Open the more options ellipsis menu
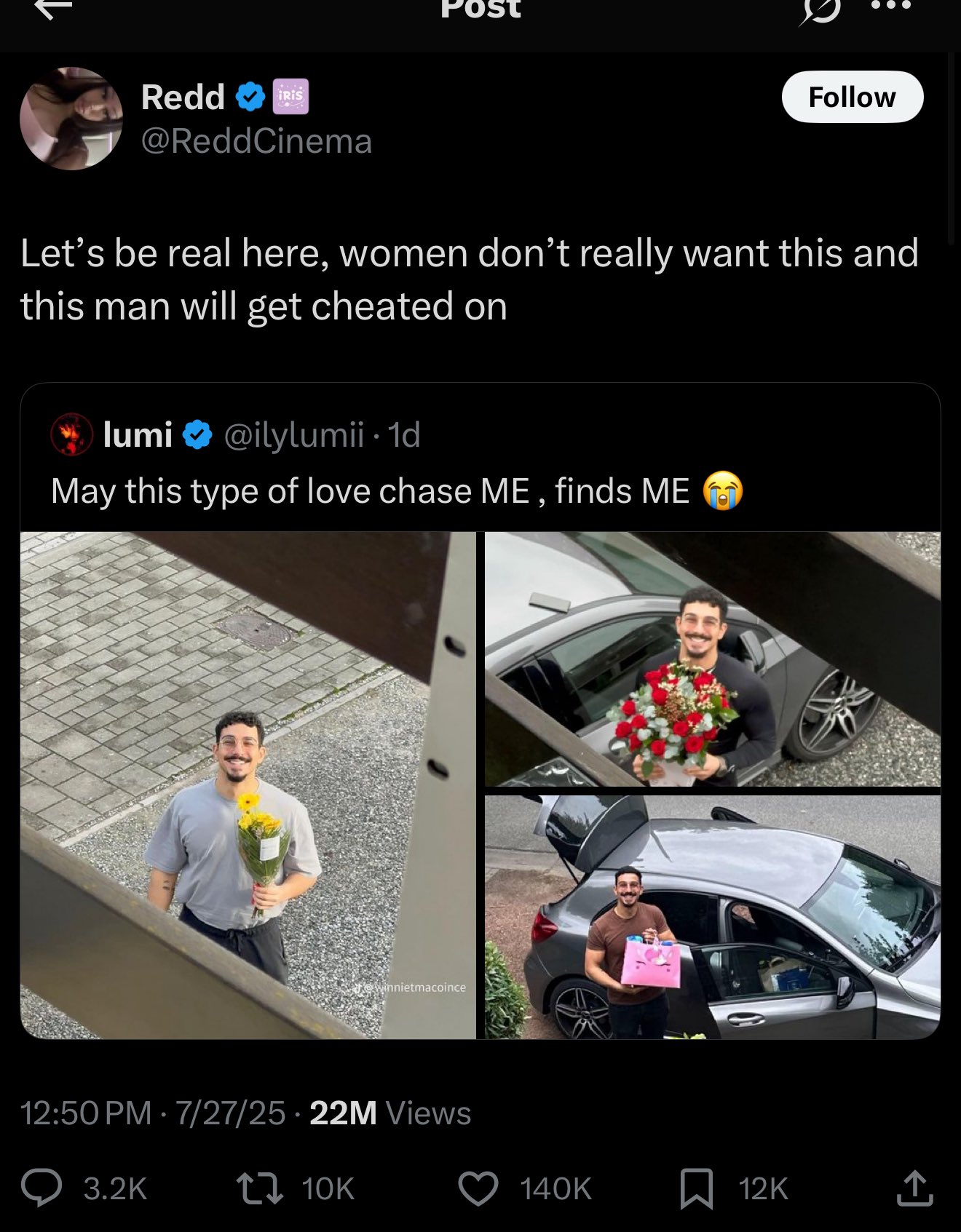The image size is (961, 1232). coord(891,6)
